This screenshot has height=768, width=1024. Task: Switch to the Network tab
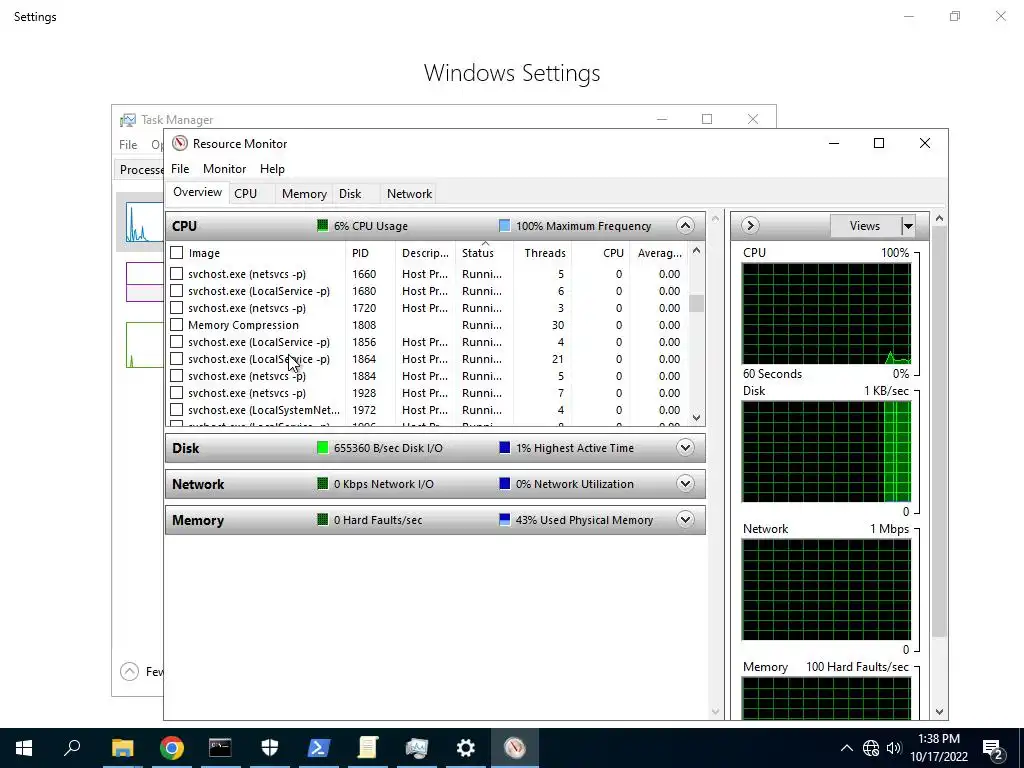click(x=409, y=193)
